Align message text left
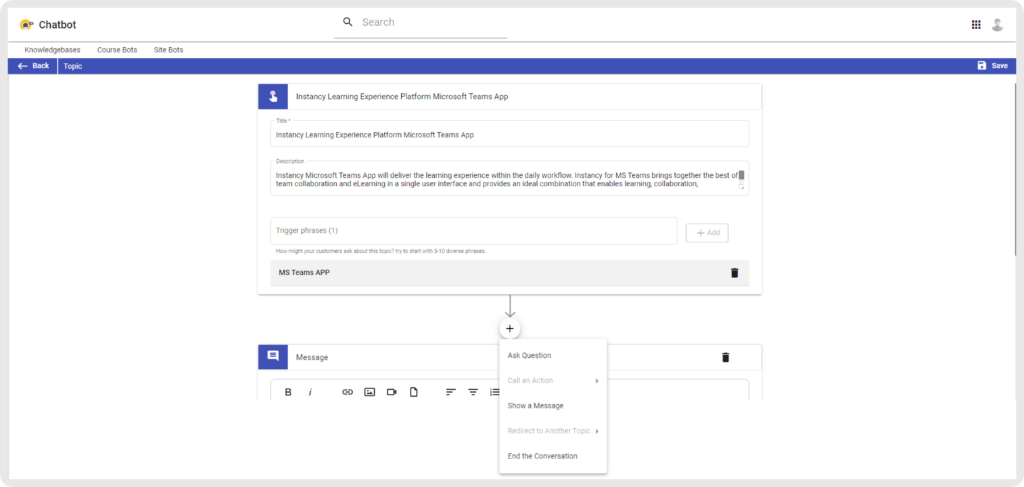1024x487 pixels. 451,392
